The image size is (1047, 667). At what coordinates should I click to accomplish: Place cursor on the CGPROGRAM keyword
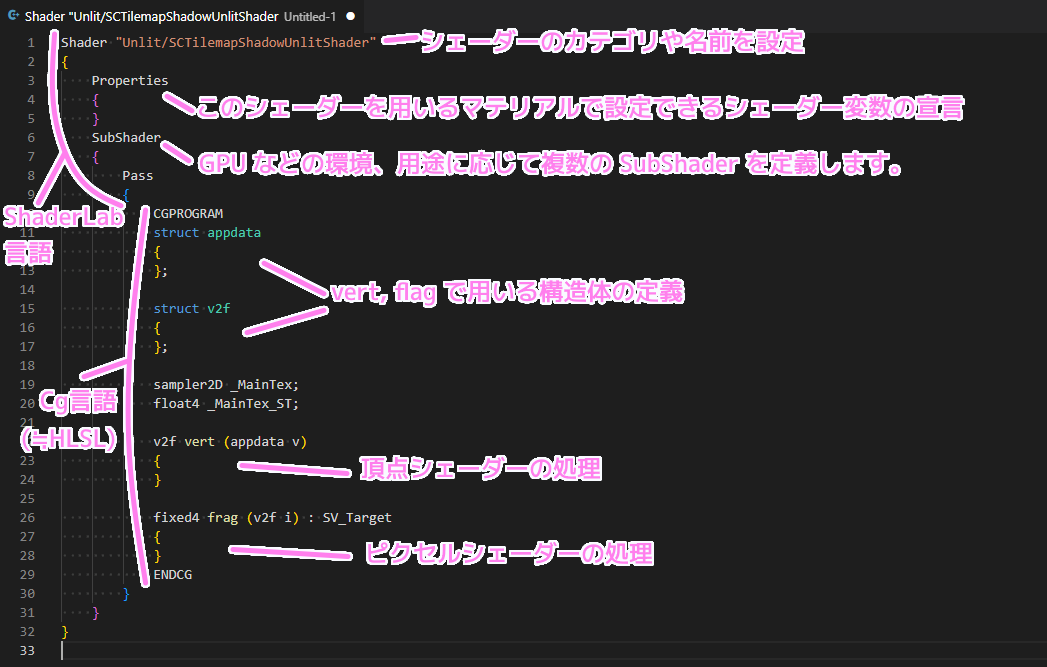pyautogui.click(x=187, y=213)
